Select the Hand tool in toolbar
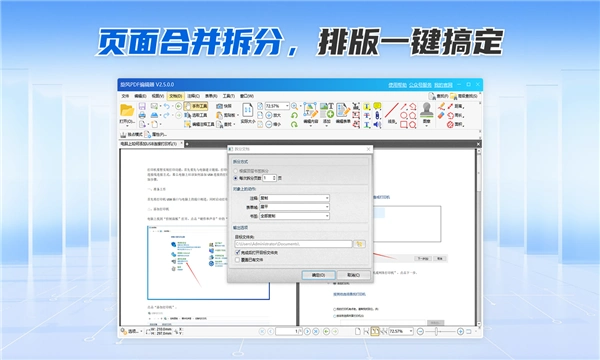This screenshot has height=360, width=600. coord(196,106)
